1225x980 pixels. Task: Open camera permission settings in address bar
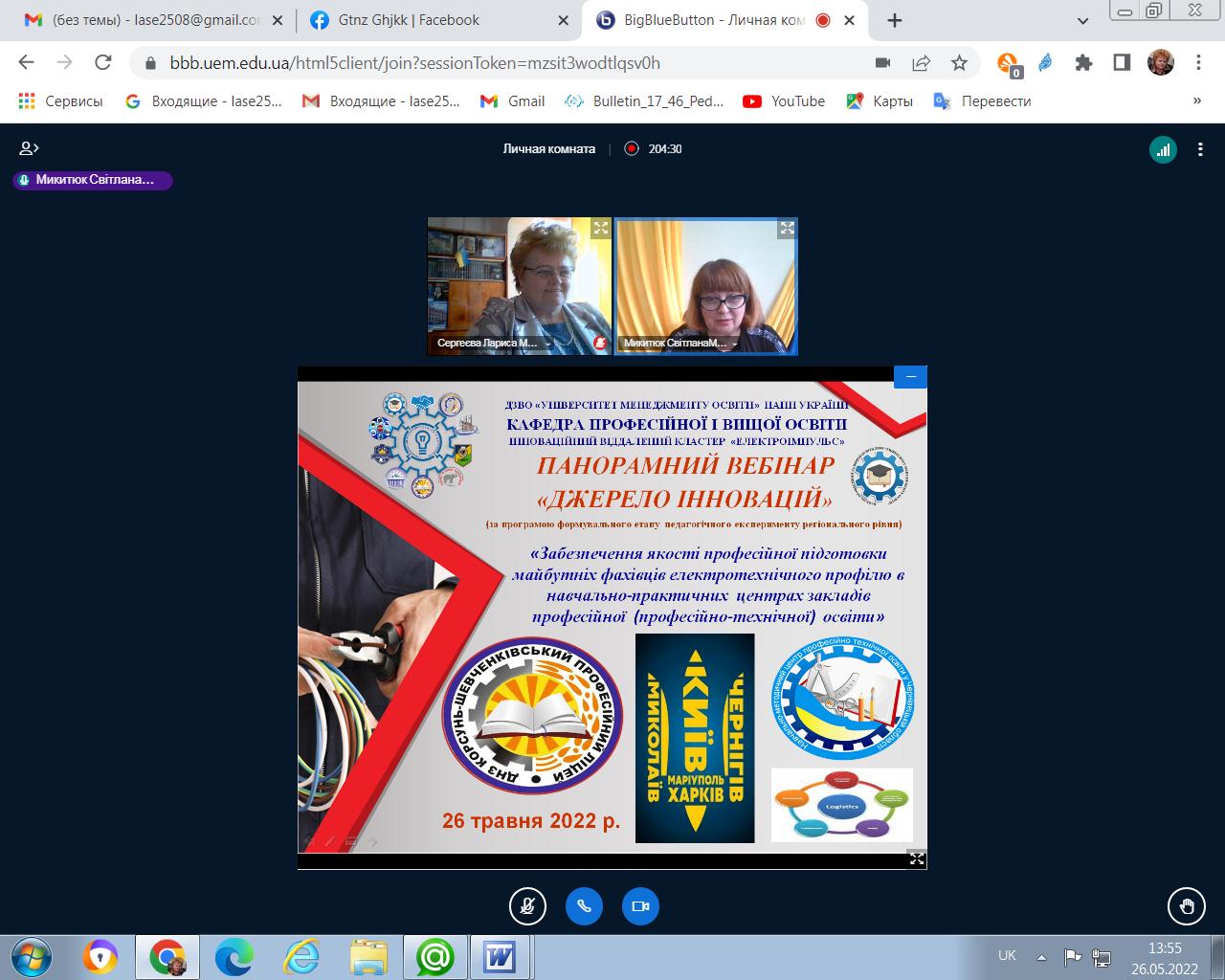[x=882, y=63]
